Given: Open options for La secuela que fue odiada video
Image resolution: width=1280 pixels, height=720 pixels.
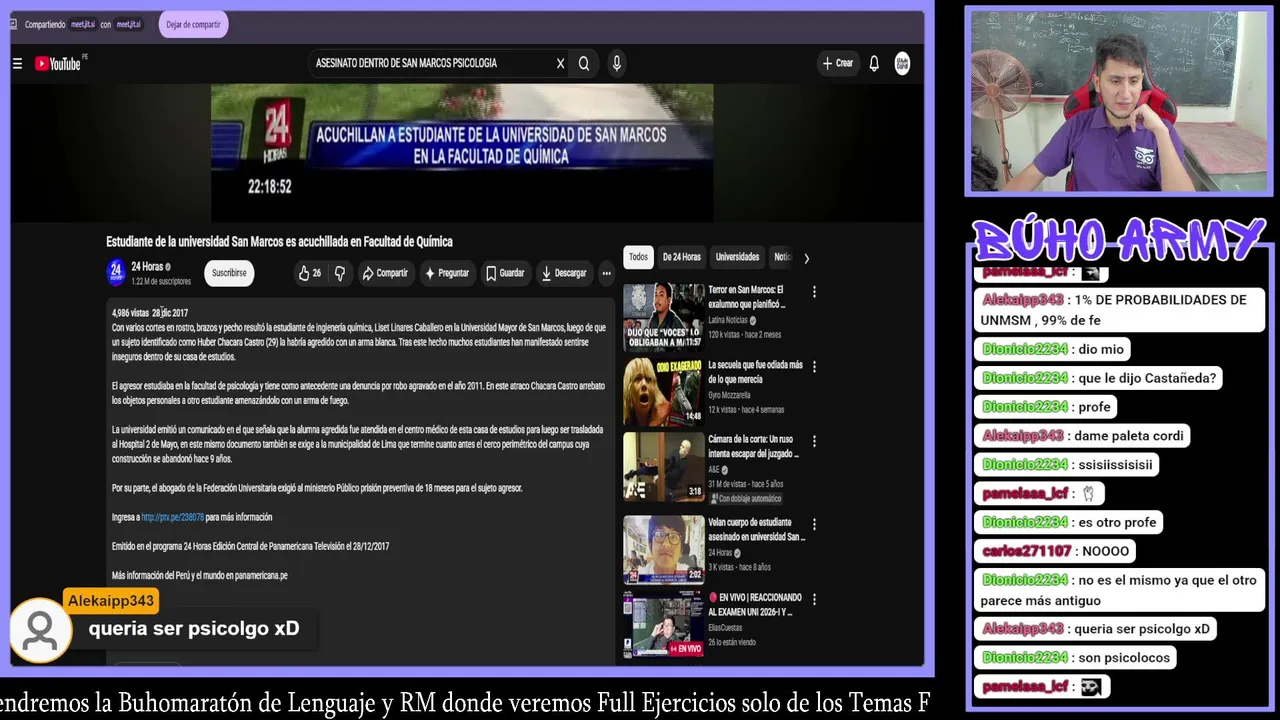Looking at the screenshot, I should [x=814, y=367].
